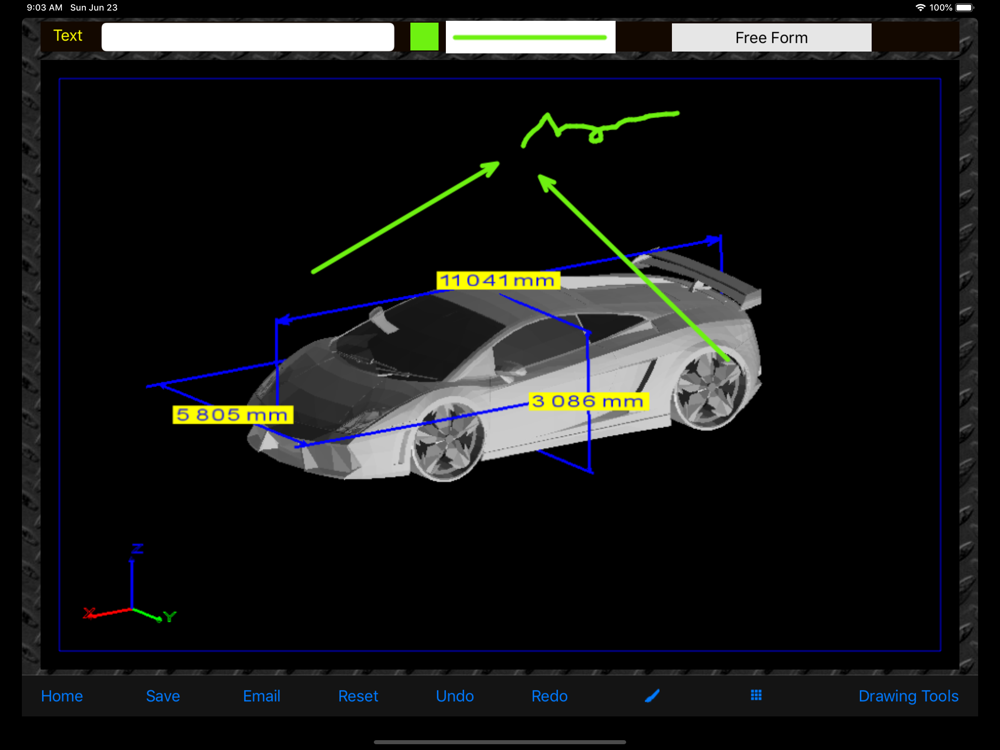Open the green line thickness selector
The width and height of the screenshot is (1000, 750).
[530, 37]
